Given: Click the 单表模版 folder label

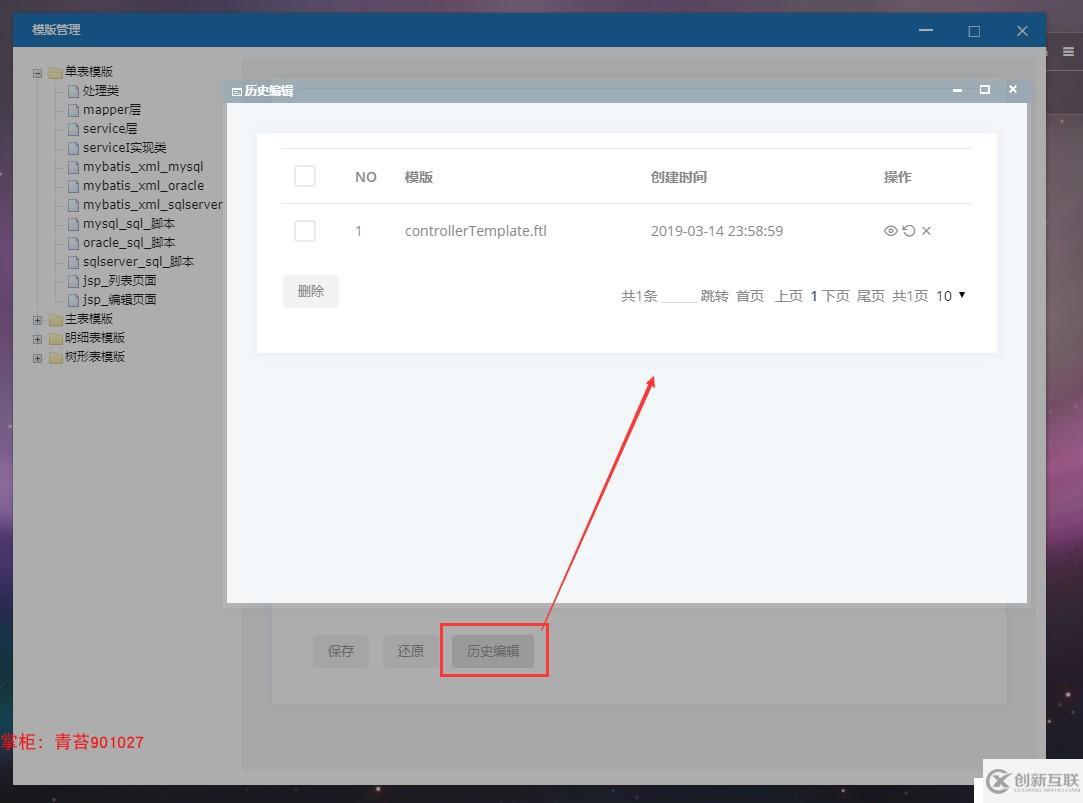Looking at the screenshot, I should click(88, 72).
